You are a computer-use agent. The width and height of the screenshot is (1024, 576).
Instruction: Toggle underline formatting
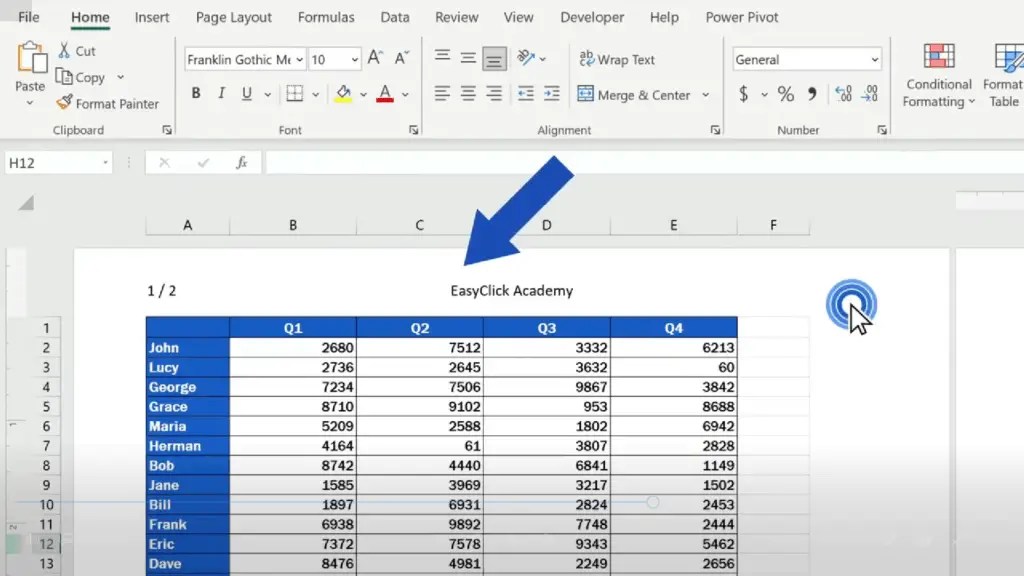pyautogui.click(x=245, y=93)
